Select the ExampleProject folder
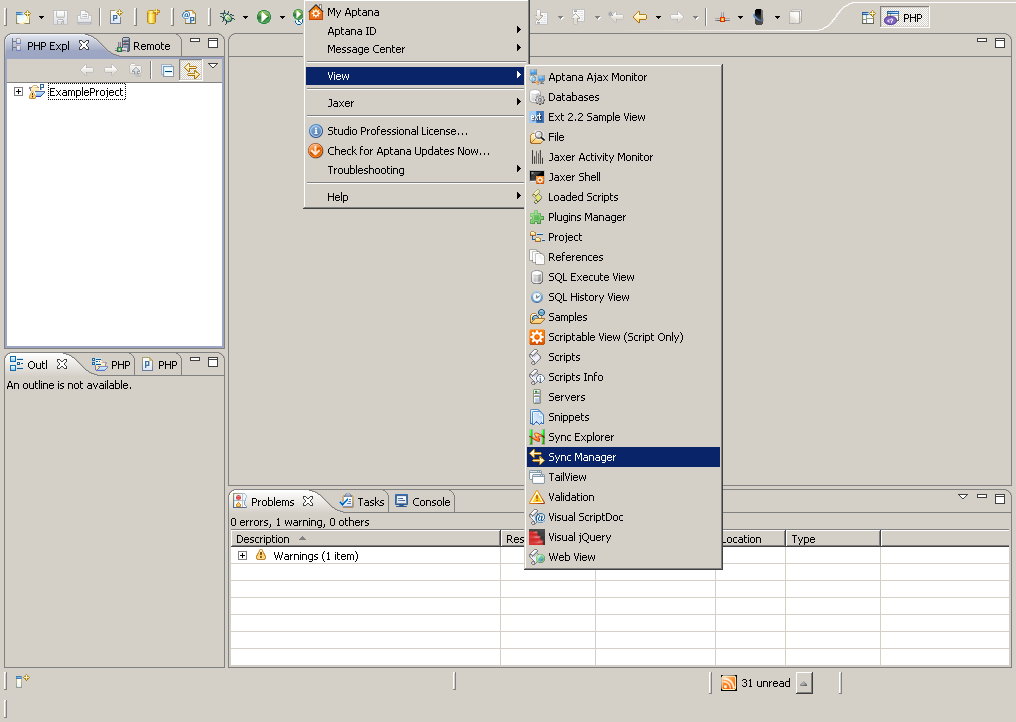The image size is (1016, 722). (x=86, y=92)
